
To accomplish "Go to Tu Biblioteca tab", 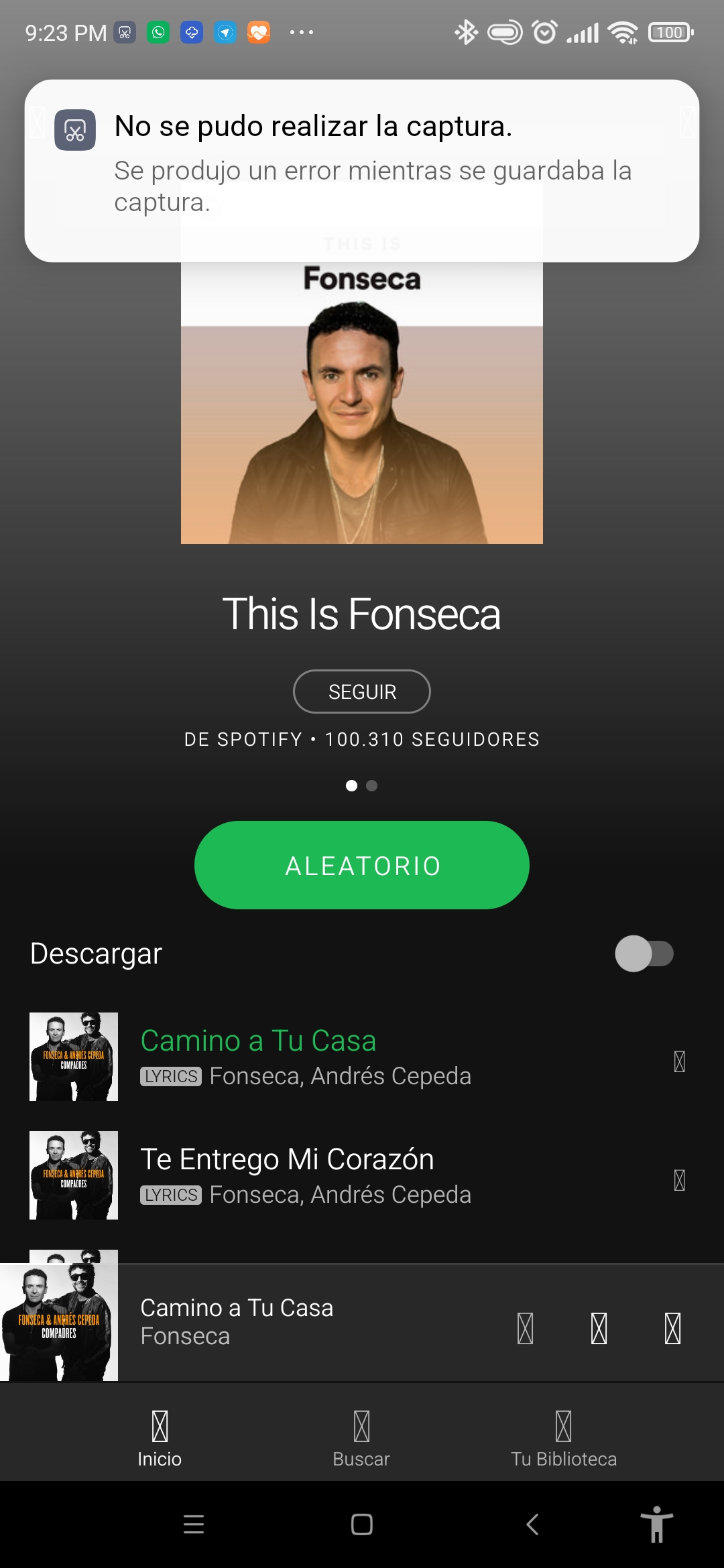I will pos(564,1439).
